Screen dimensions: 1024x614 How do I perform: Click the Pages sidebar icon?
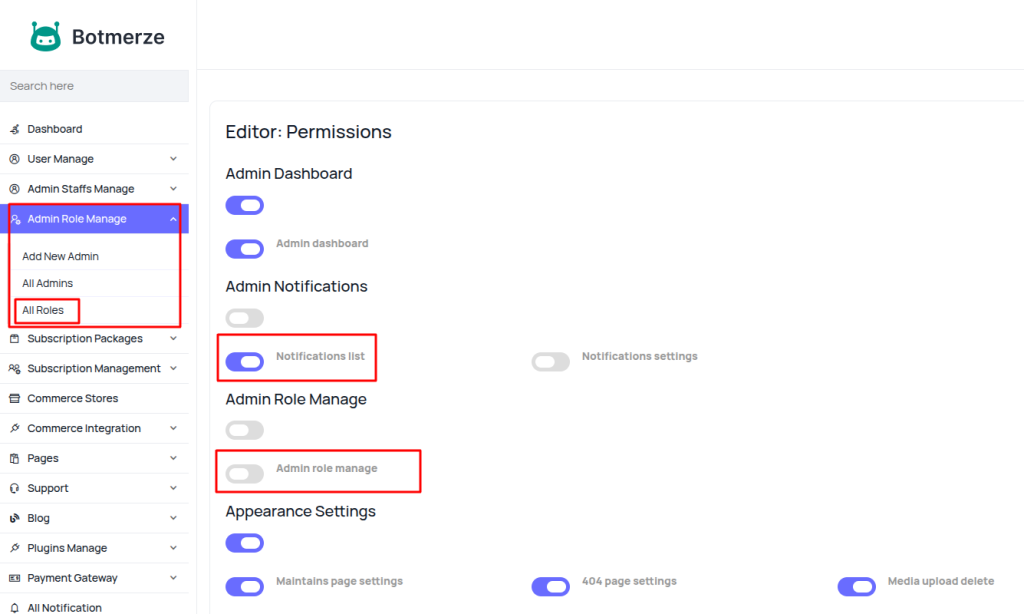pyautogui.click(x=14, y=458)
